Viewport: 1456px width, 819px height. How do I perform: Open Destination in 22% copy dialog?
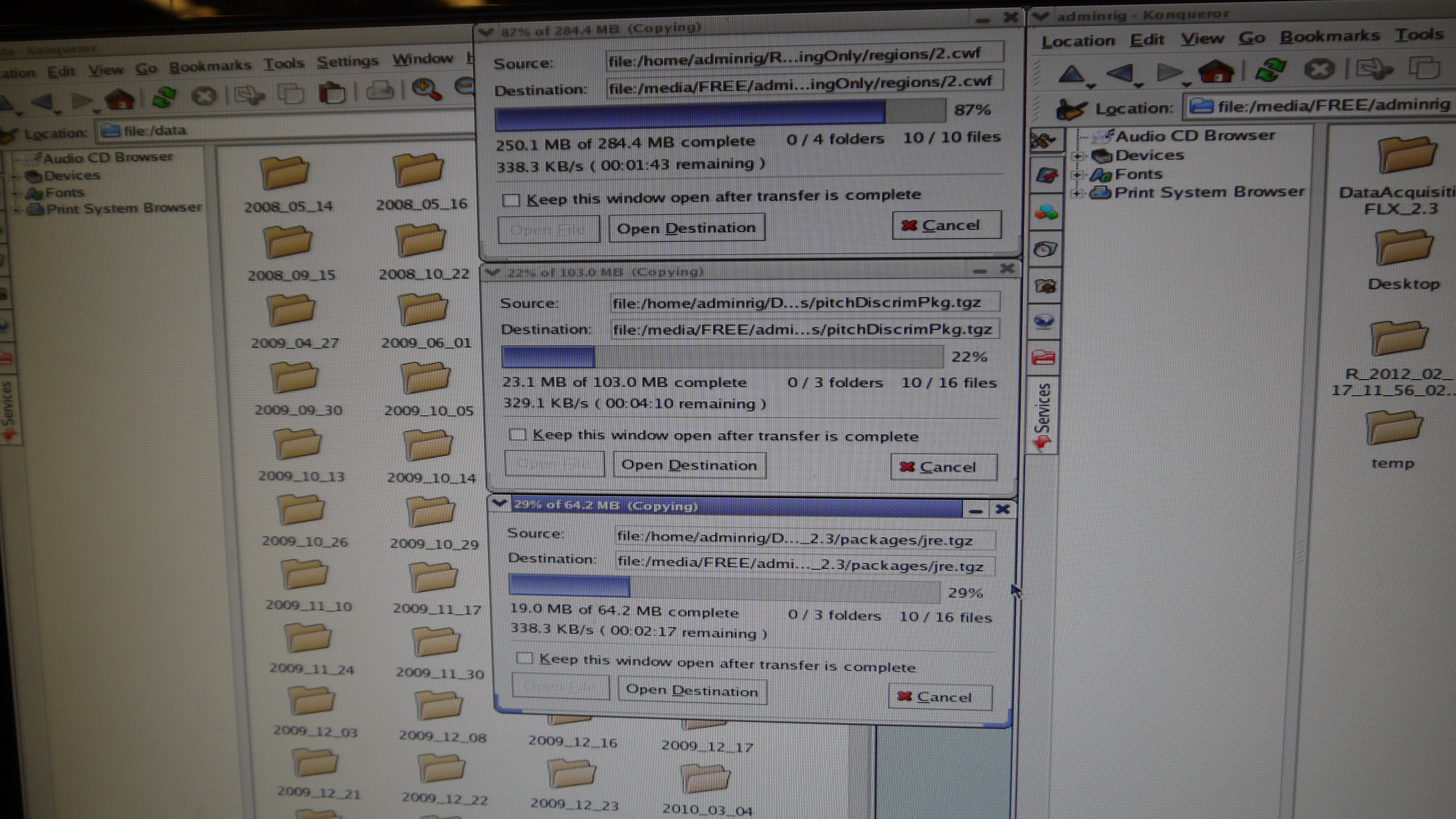[x=689, y=465]
